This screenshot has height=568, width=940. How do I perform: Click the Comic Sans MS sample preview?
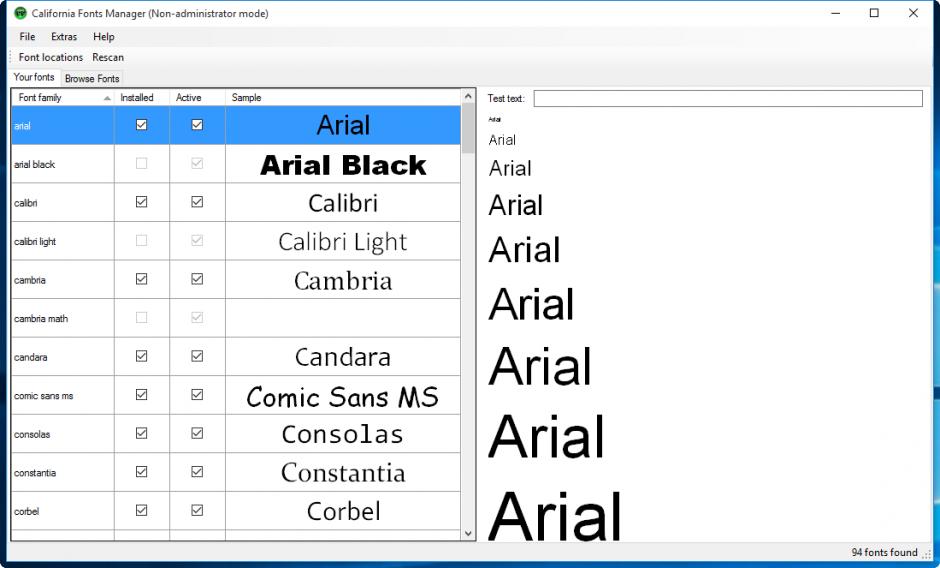[343, 396]
